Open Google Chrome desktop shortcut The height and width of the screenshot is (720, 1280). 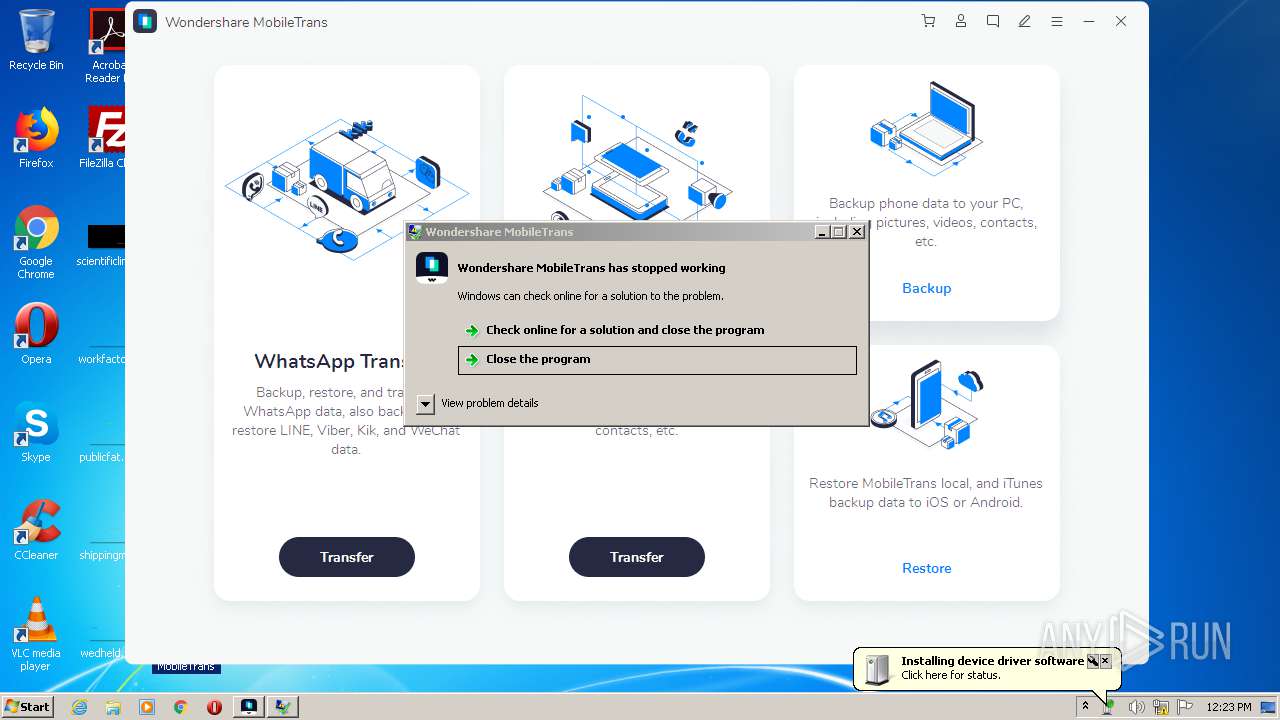(36, 242)
